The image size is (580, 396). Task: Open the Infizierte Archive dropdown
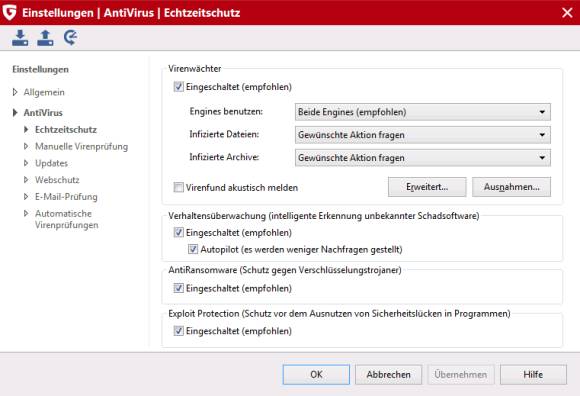(x=422, y=158)
